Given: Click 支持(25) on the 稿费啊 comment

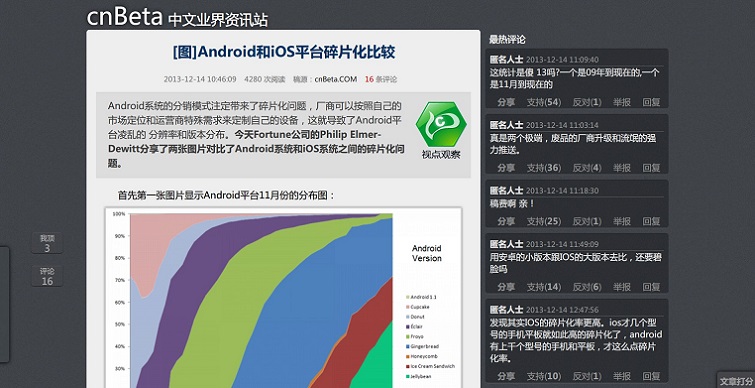Looking at the screenshot, I should coord(544,221).
